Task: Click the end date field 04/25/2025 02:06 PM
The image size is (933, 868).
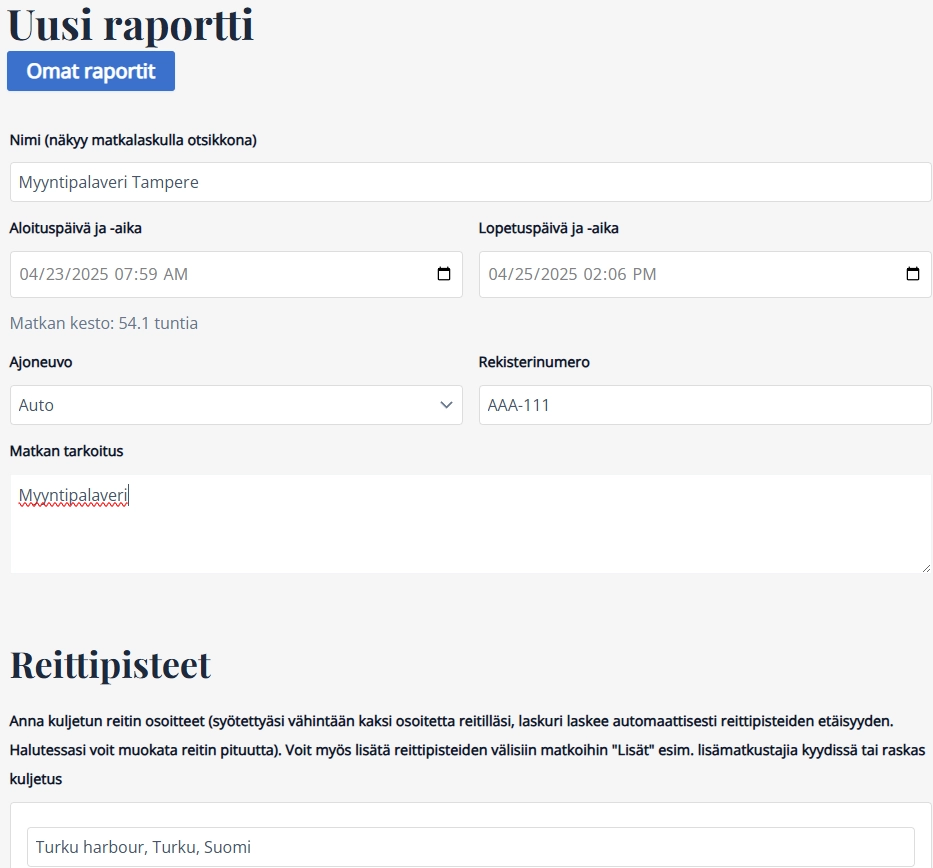Action: (x=705, y=274)
